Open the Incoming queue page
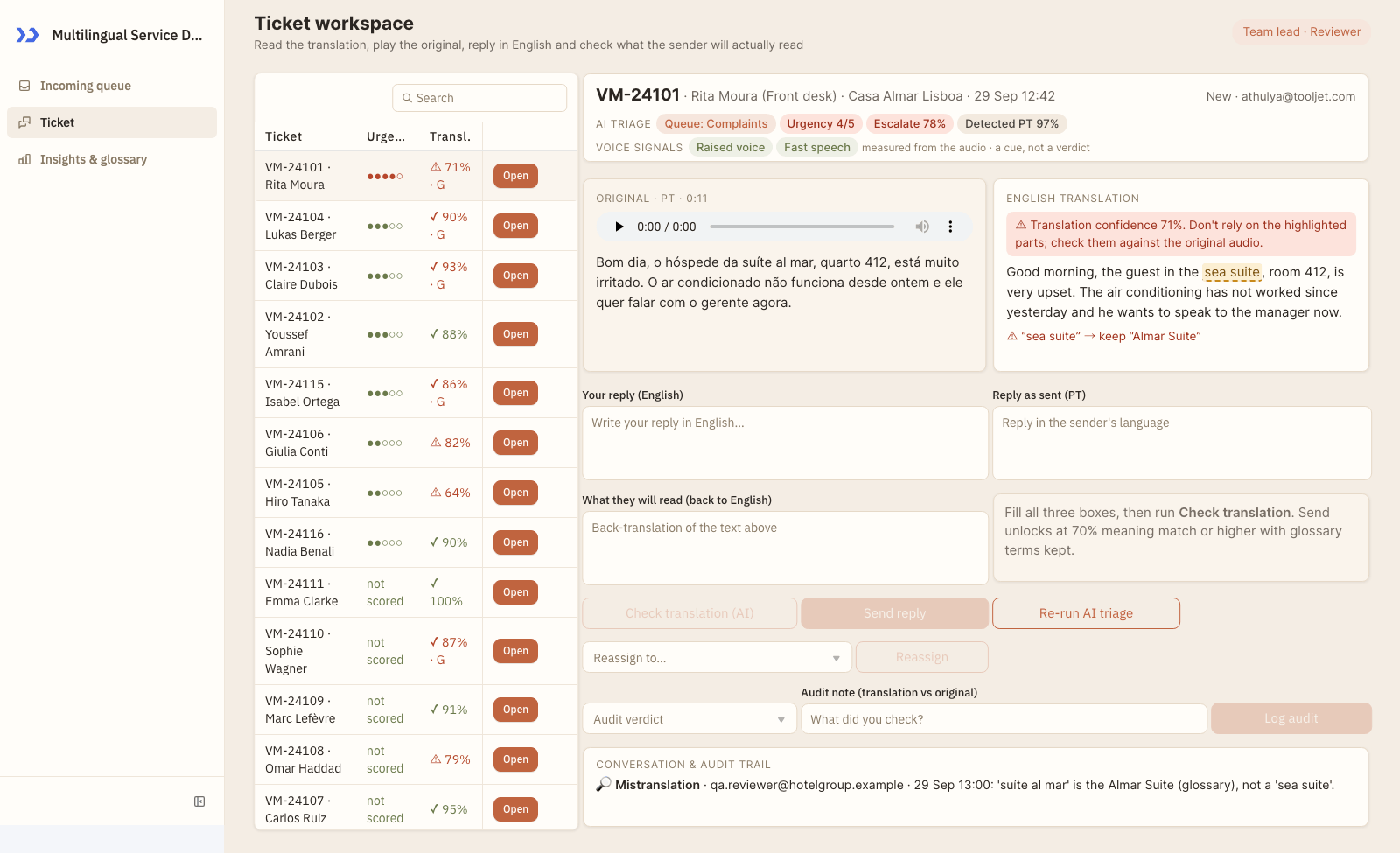 [x=112, y=86]
